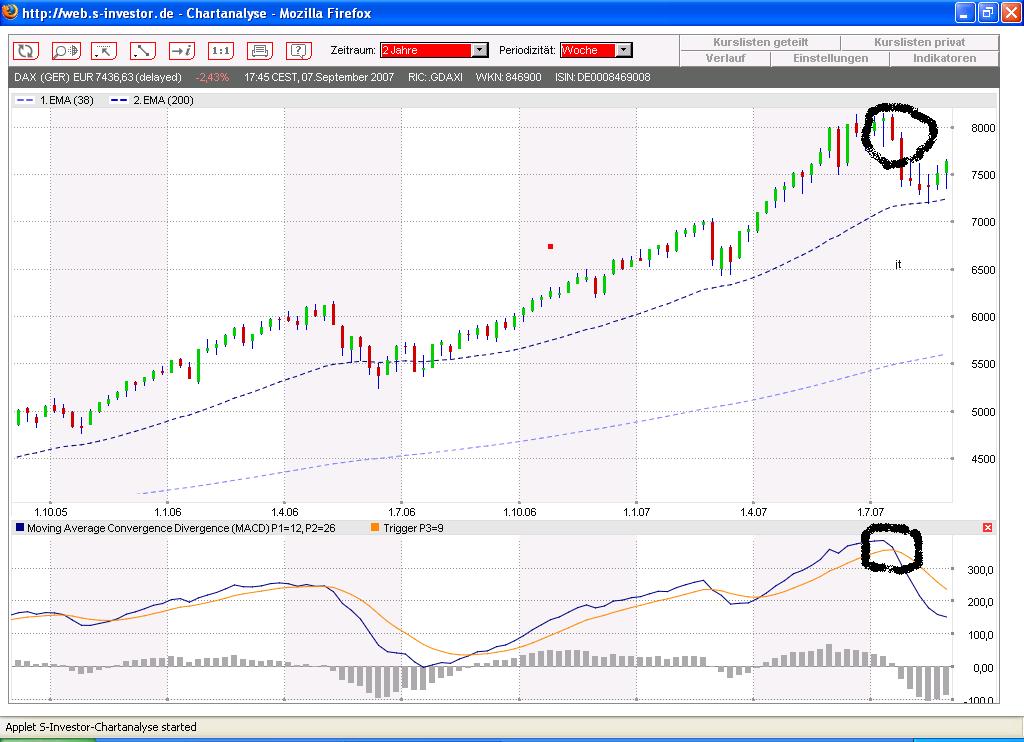Click the MACD P1=12, P2=26 legend label

[x=181, y=528]
